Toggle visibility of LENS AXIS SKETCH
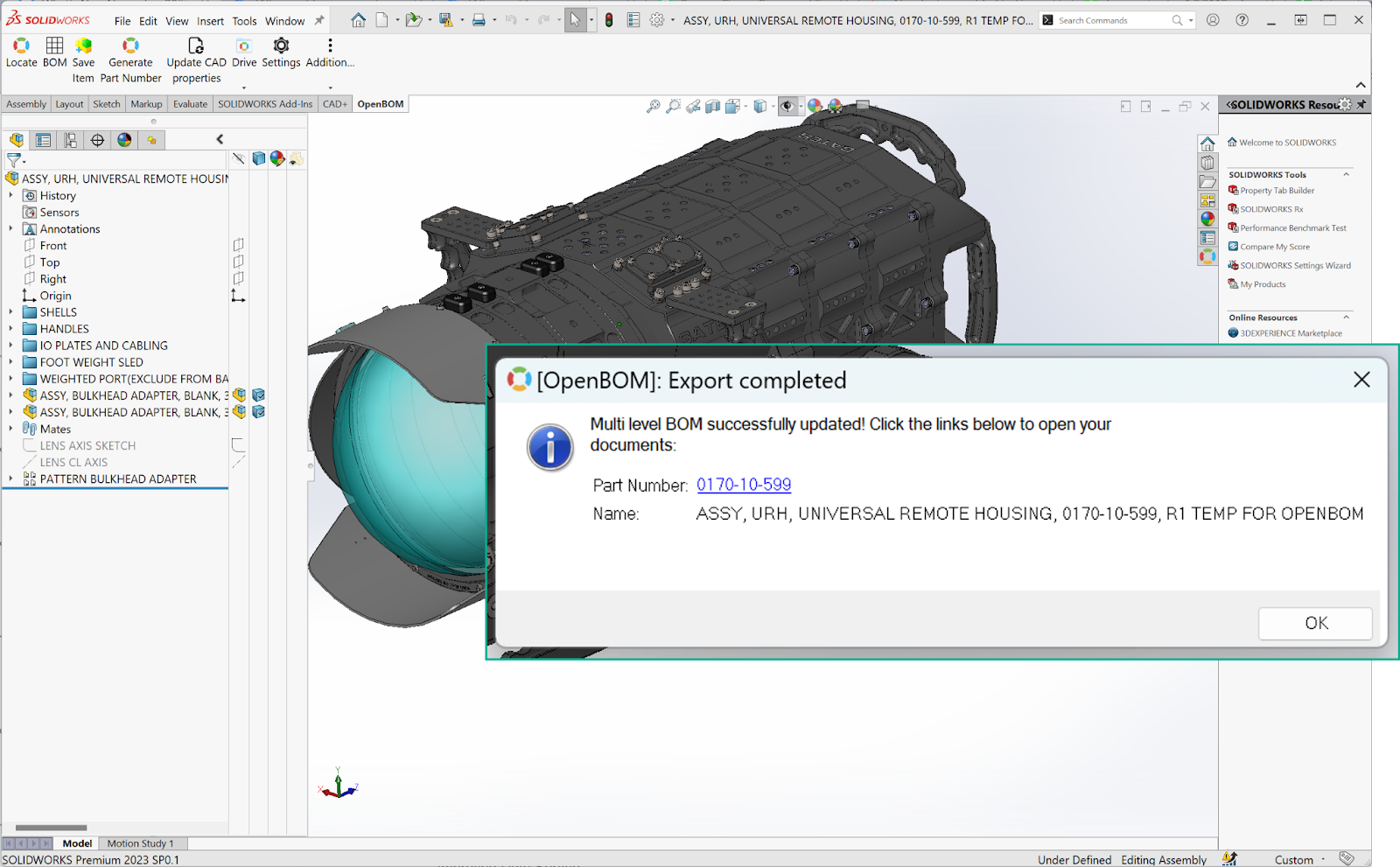 pos(238,445)
